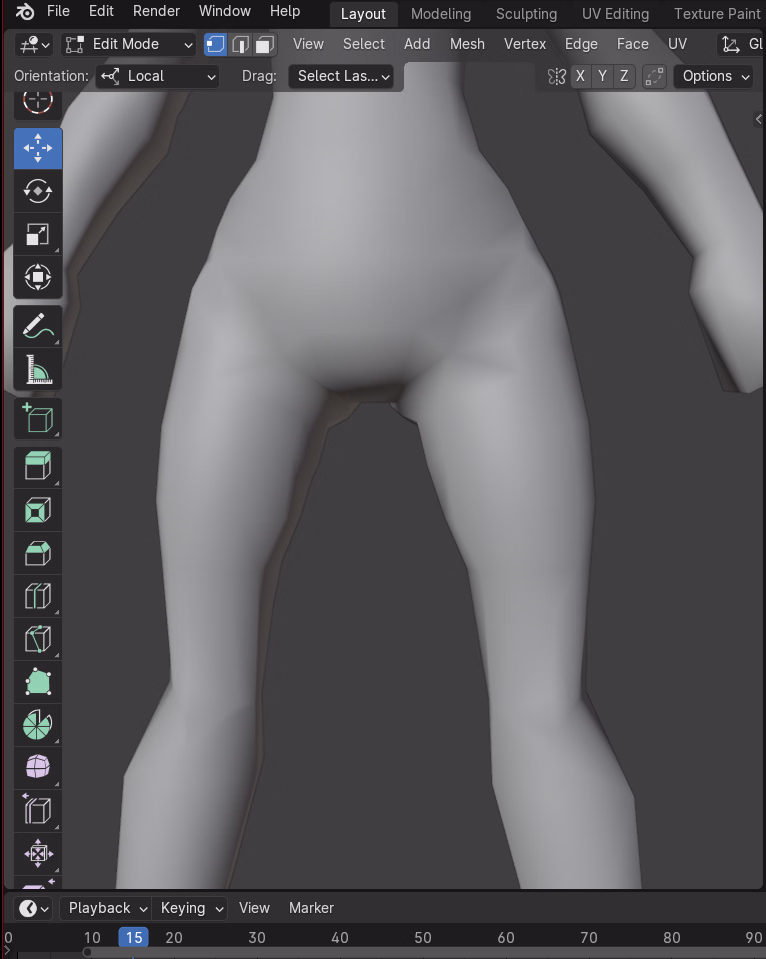Click the current frame 15 marker
Screen dimensions: 766x959
[133, 938]
